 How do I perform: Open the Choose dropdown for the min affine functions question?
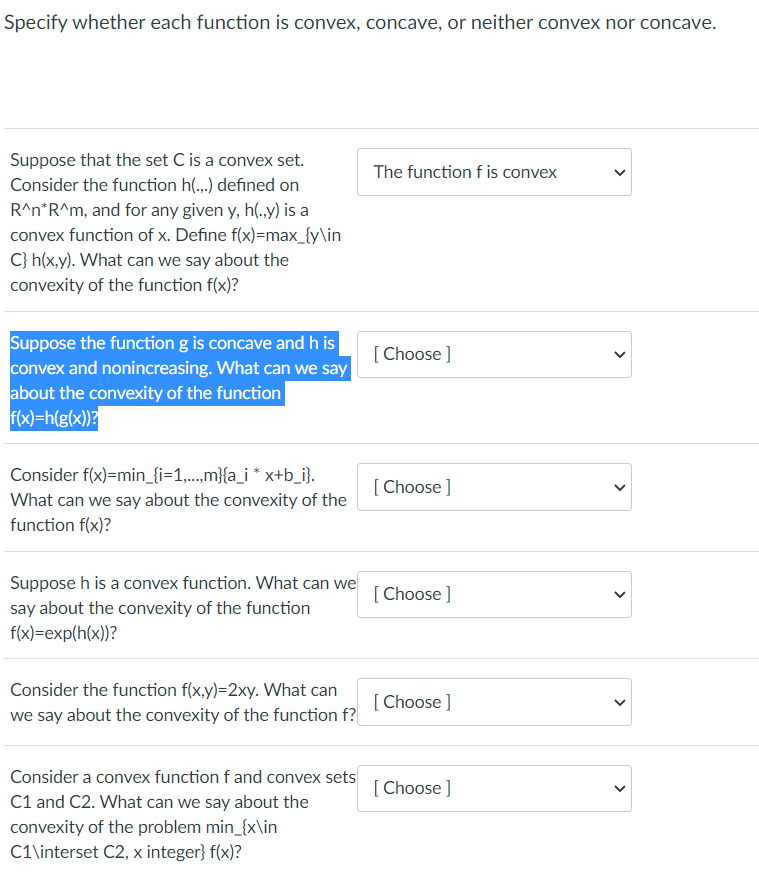pos(494,487)
